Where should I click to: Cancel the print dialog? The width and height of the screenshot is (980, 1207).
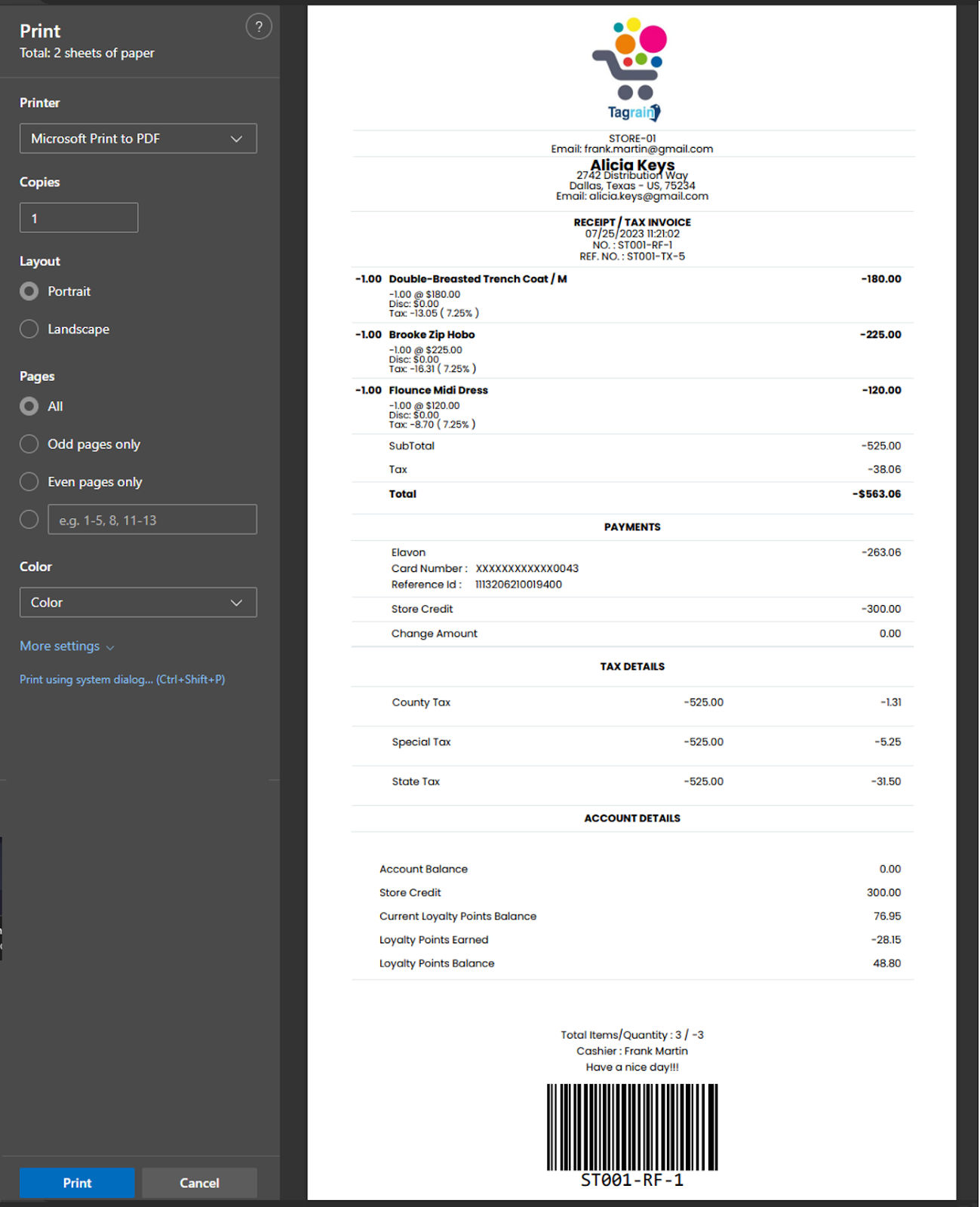click(199, 1183)
